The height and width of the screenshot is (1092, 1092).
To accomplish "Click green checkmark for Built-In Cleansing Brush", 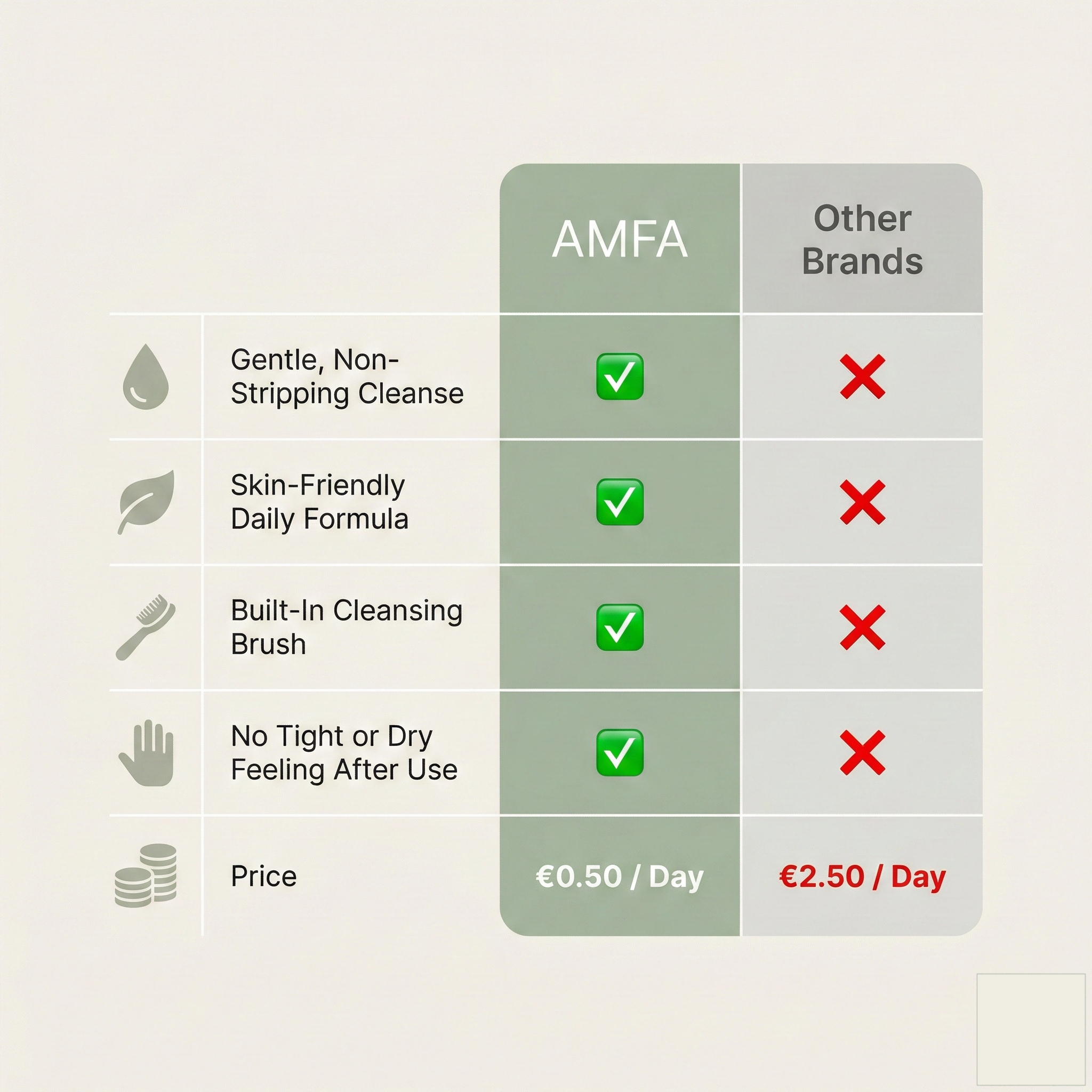I will (620, 628).
